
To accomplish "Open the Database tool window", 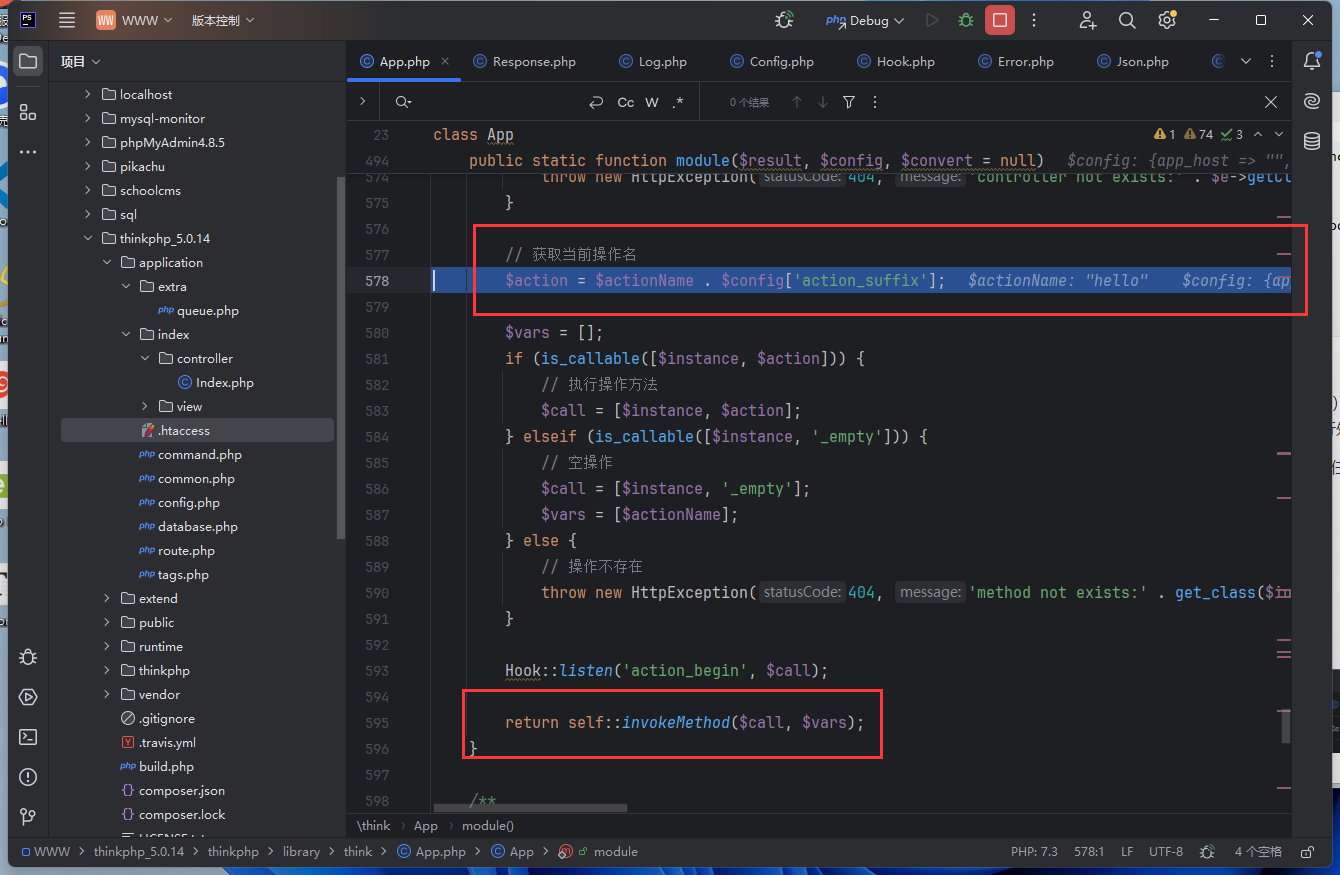I will pos(1312,141).
